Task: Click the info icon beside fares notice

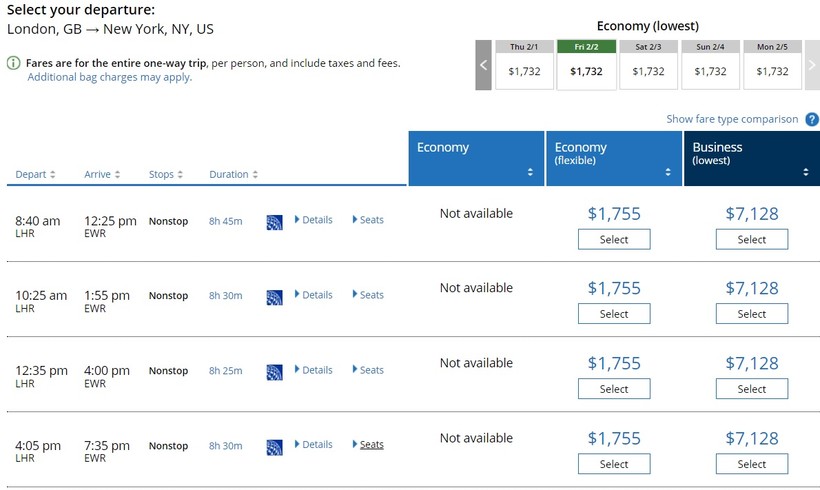Action: click(x=14, y=63)
